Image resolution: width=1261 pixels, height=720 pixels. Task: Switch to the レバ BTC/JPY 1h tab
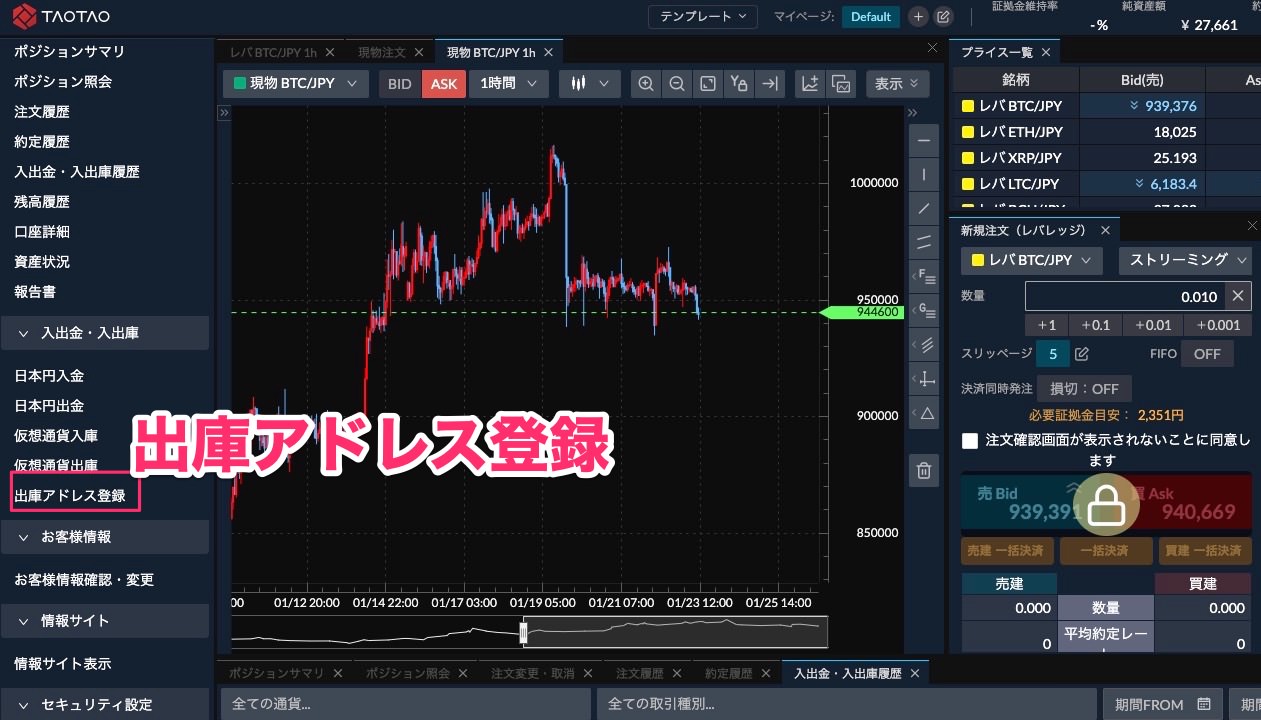[274, 53]
